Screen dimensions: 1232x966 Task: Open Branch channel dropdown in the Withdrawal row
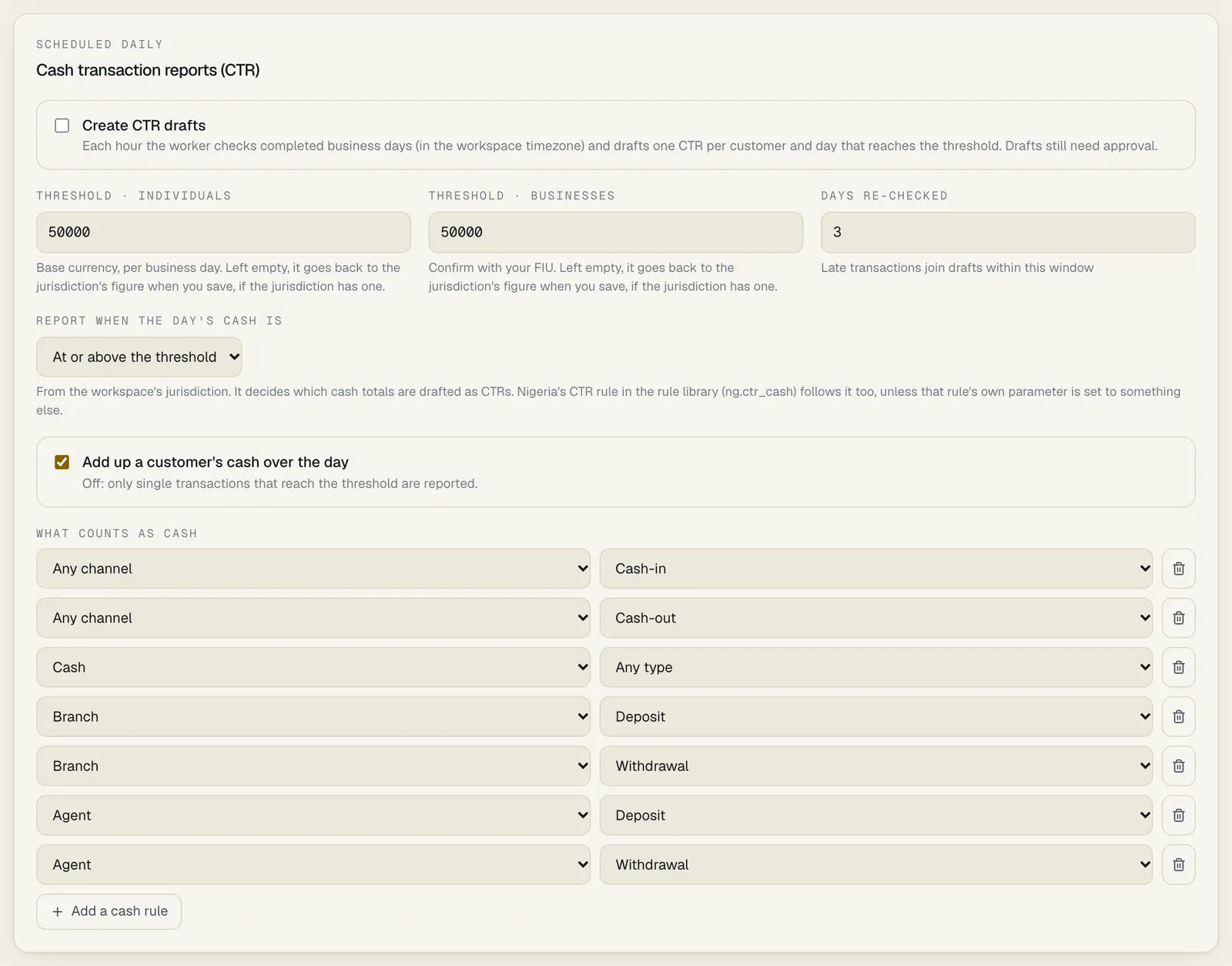[313, 766]
